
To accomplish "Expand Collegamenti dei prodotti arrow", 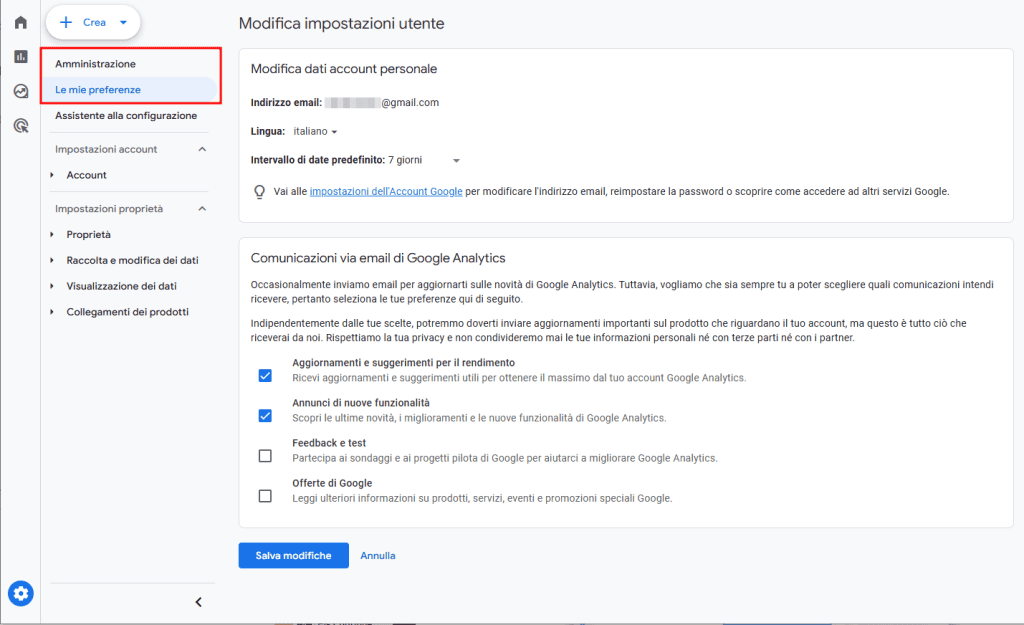I will point(52,312).
